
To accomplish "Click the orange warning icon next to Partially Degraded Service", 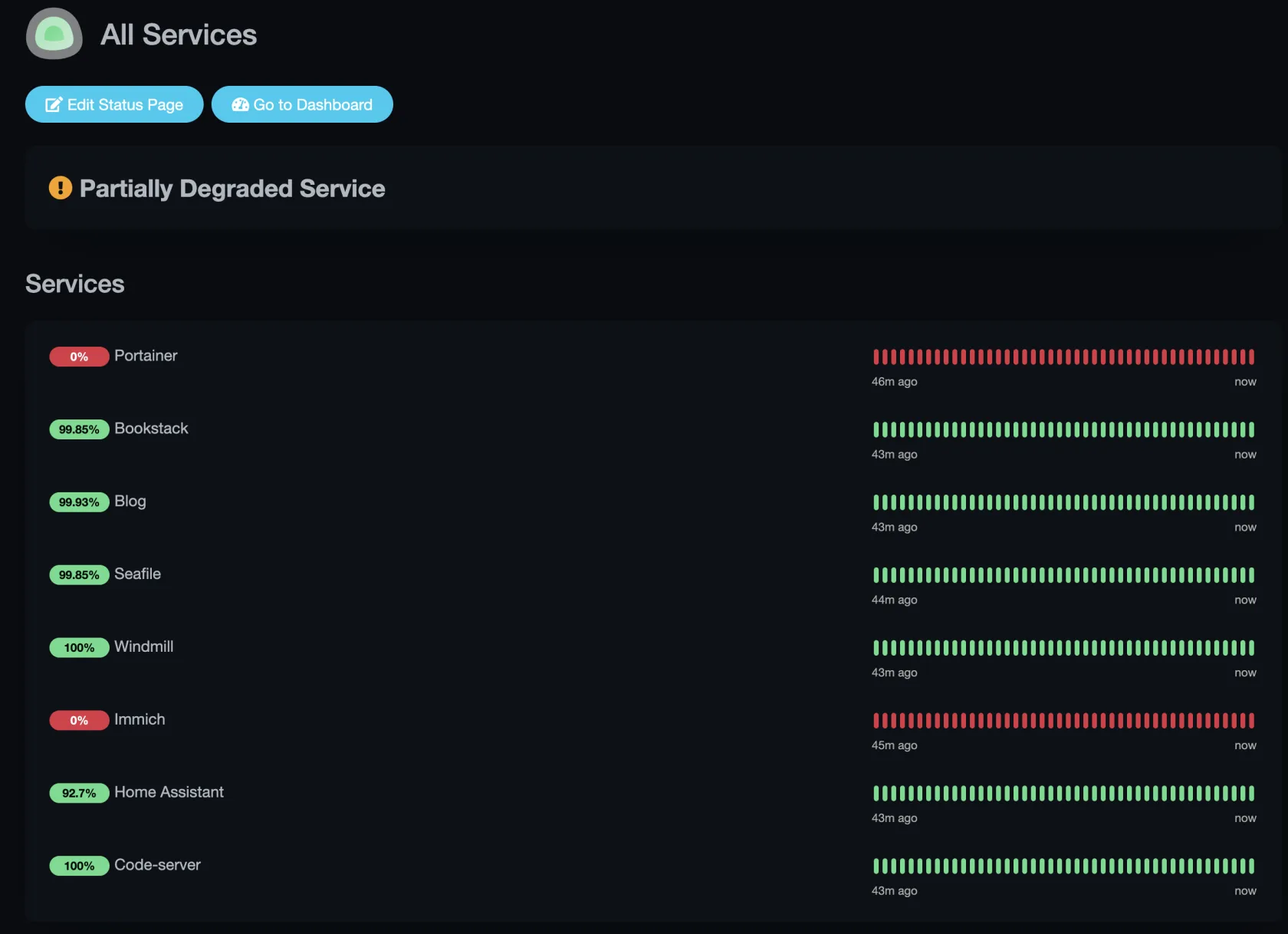I will [60, 188].
